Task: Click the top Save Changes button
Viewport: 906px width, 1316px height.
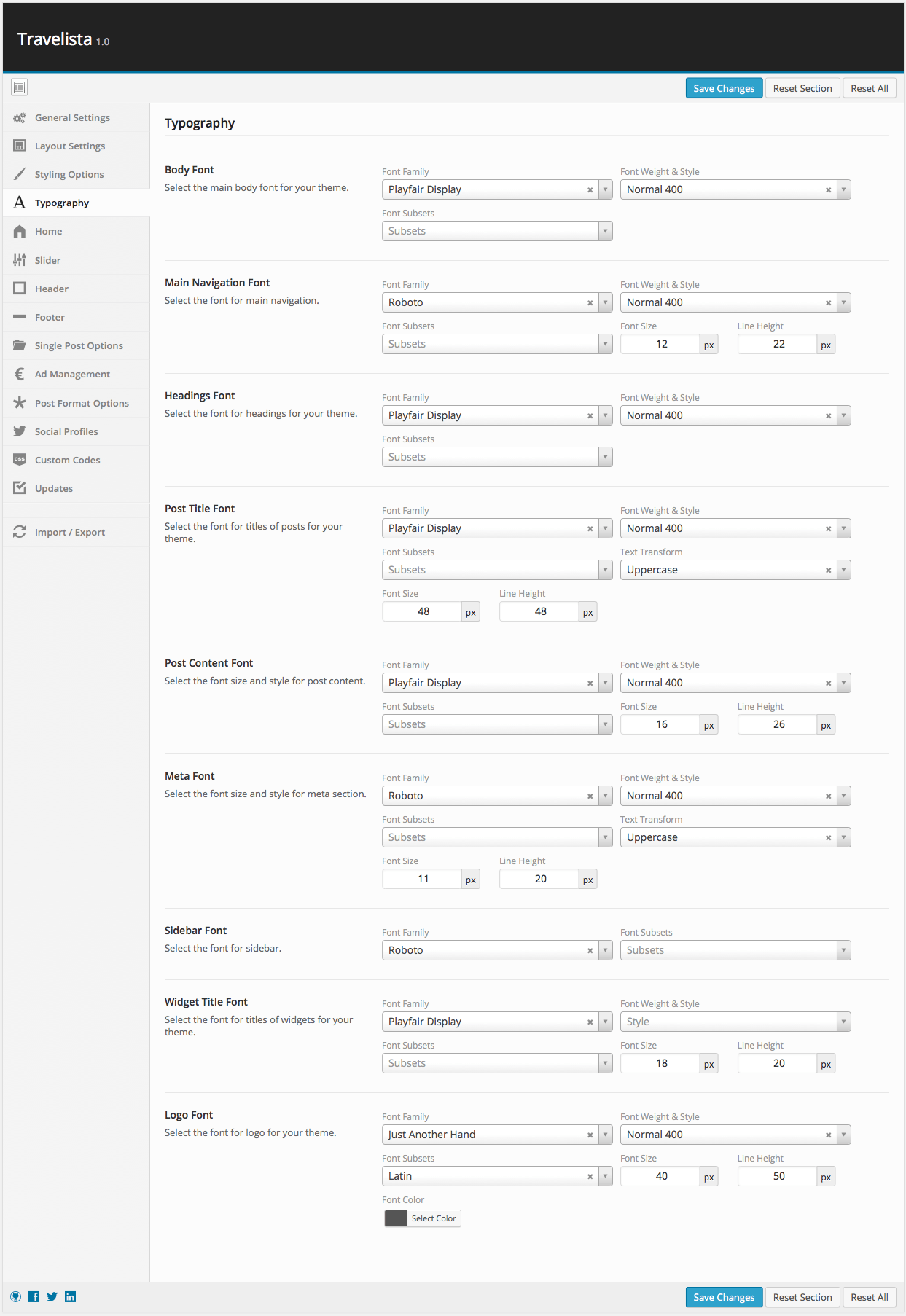Action: click(x=724, y=88)
